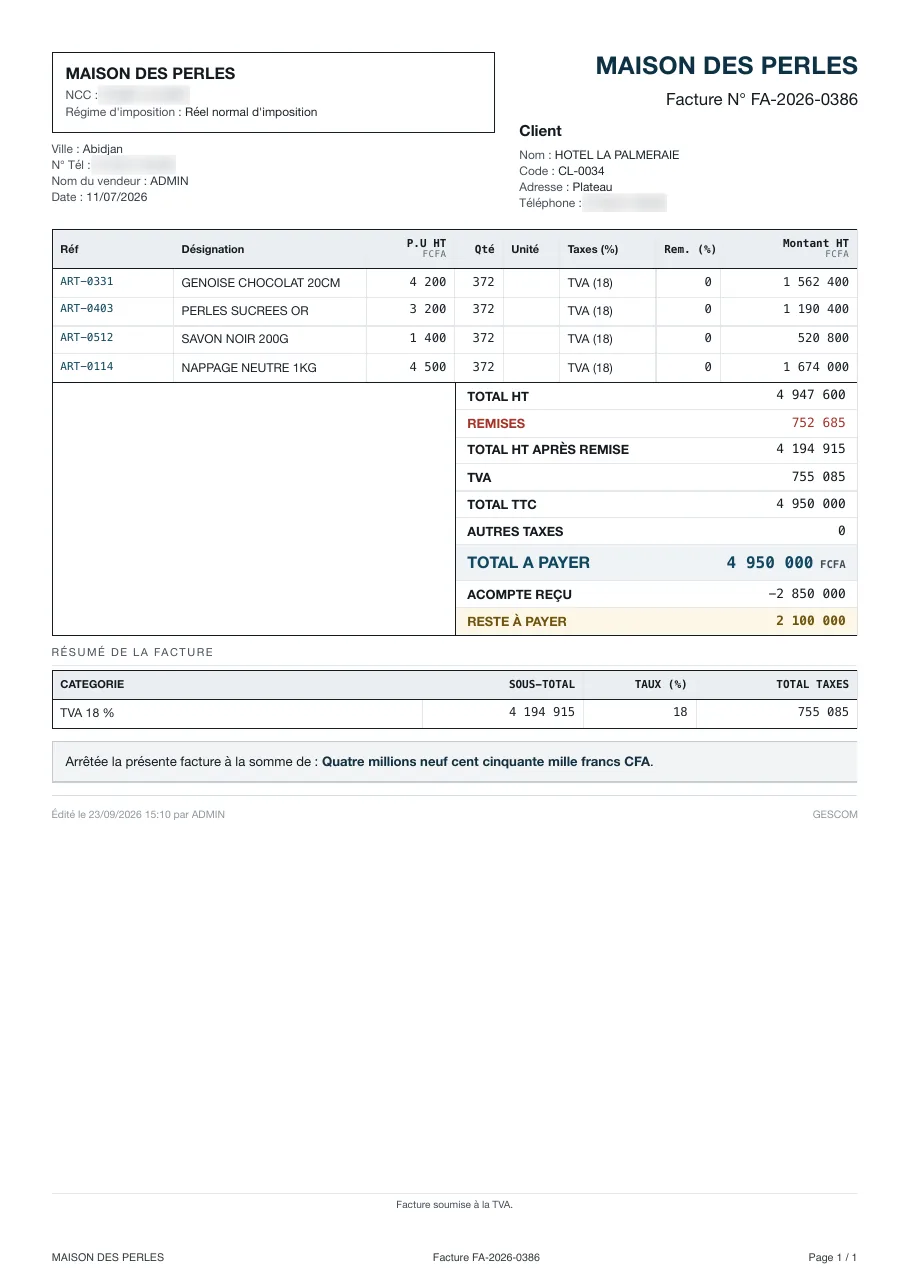The image size is (909, 1287).
Task: Select the GENOISE CHOCOLAT 20CM cell
Action: 261,283
